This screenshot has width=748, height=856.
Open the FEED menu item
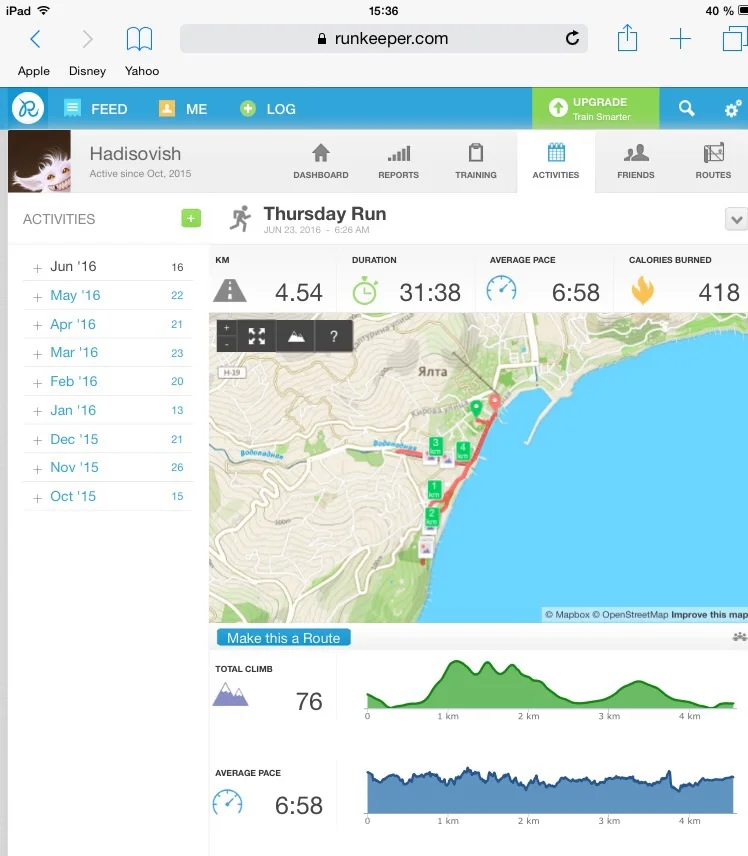[x=96, y=109]
